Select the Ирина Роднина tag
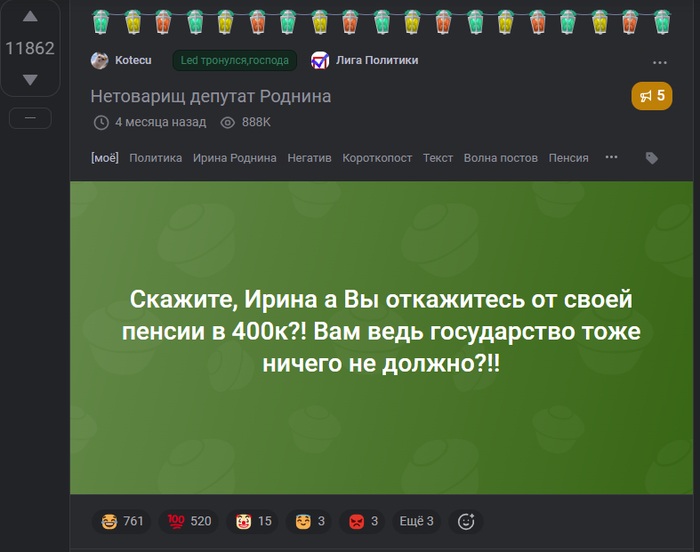700x552 pixels. pyautogui.click(x=234, y=158)
